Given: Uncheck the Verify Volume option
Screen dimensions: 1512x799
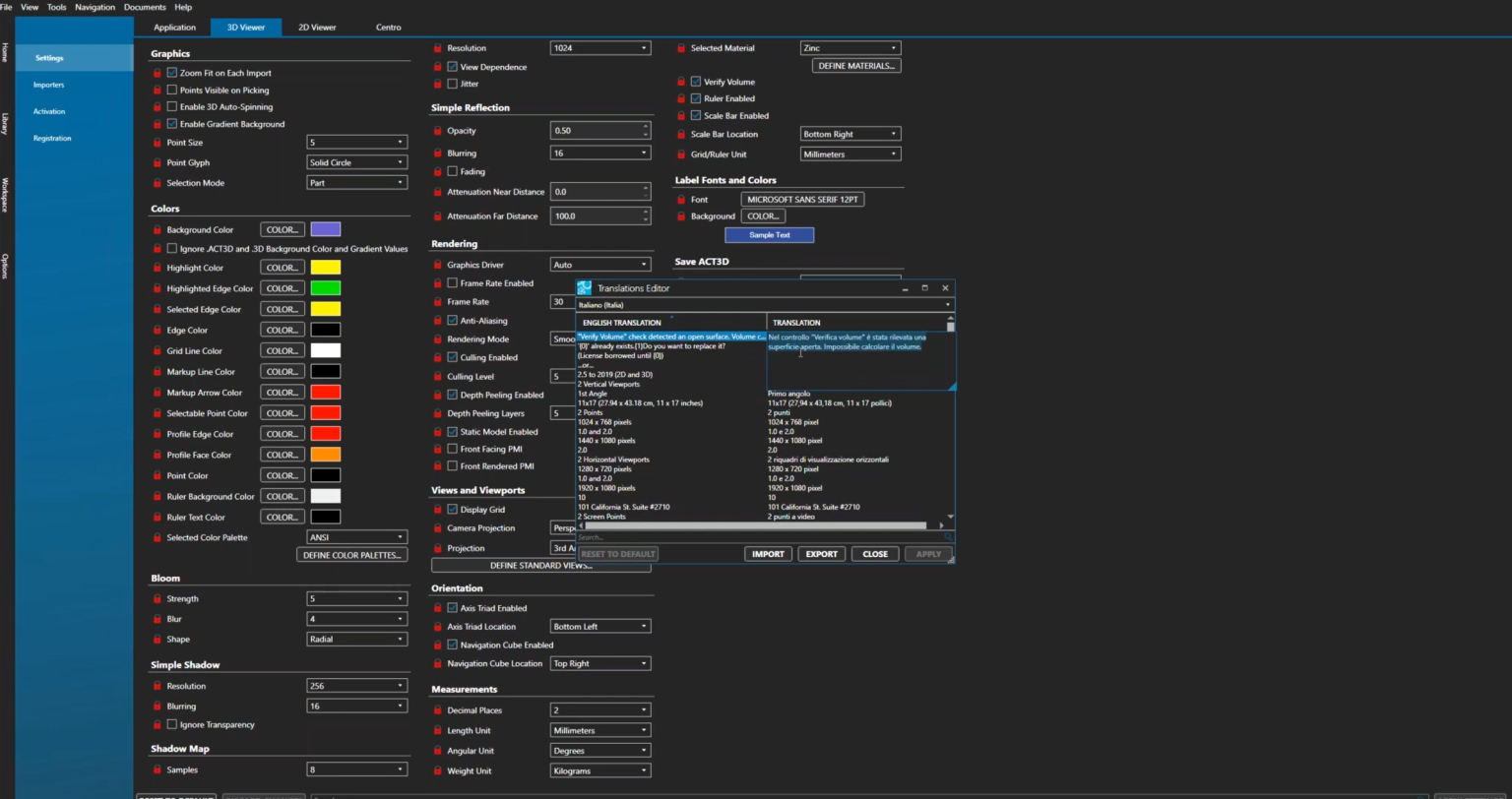Looking at the screenshot, I should (x=696, y=82).
